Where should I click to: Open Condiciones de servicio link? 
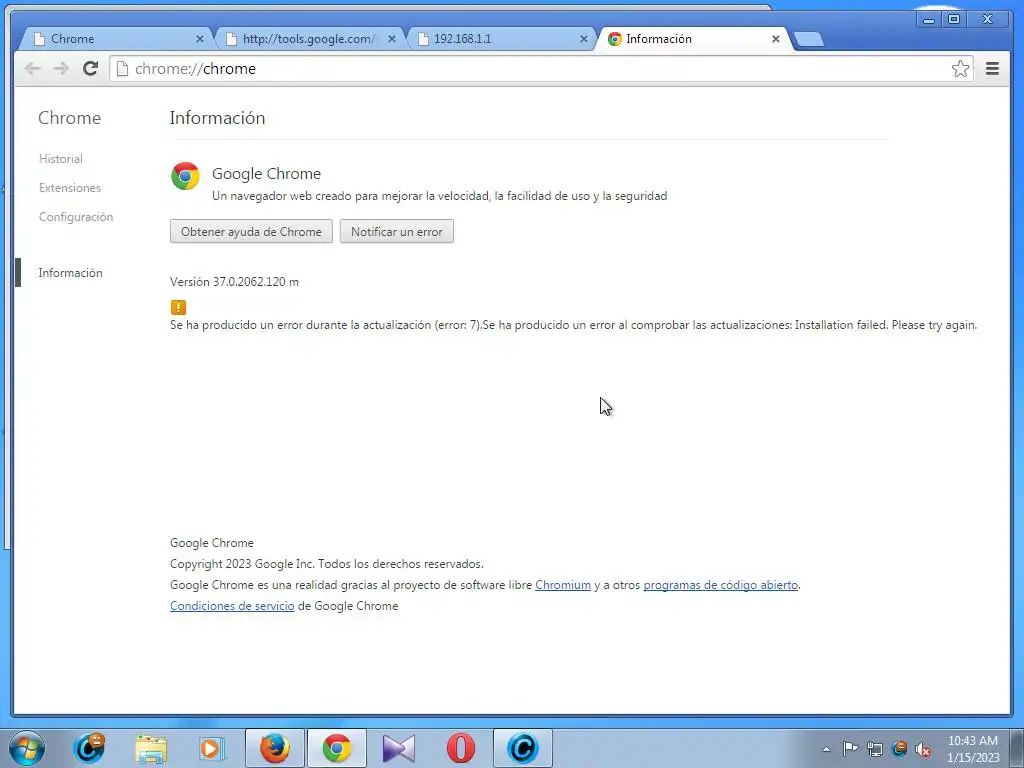[232, 606]
